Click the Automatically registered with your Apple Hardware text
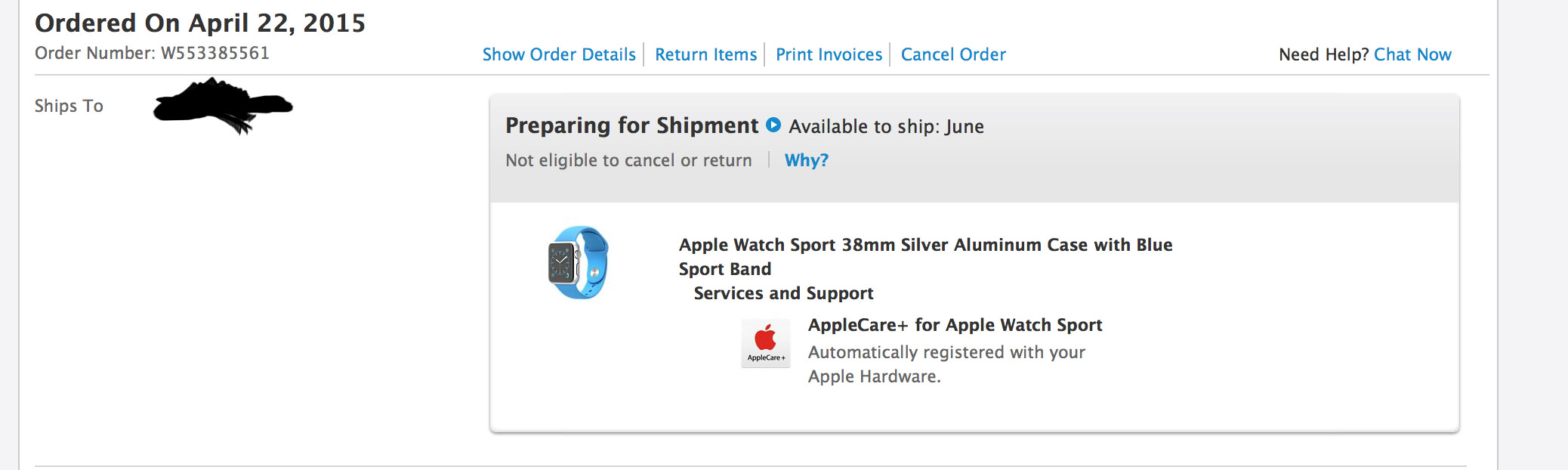This screenshot has width=1568, height=470. tap(946, 364)
